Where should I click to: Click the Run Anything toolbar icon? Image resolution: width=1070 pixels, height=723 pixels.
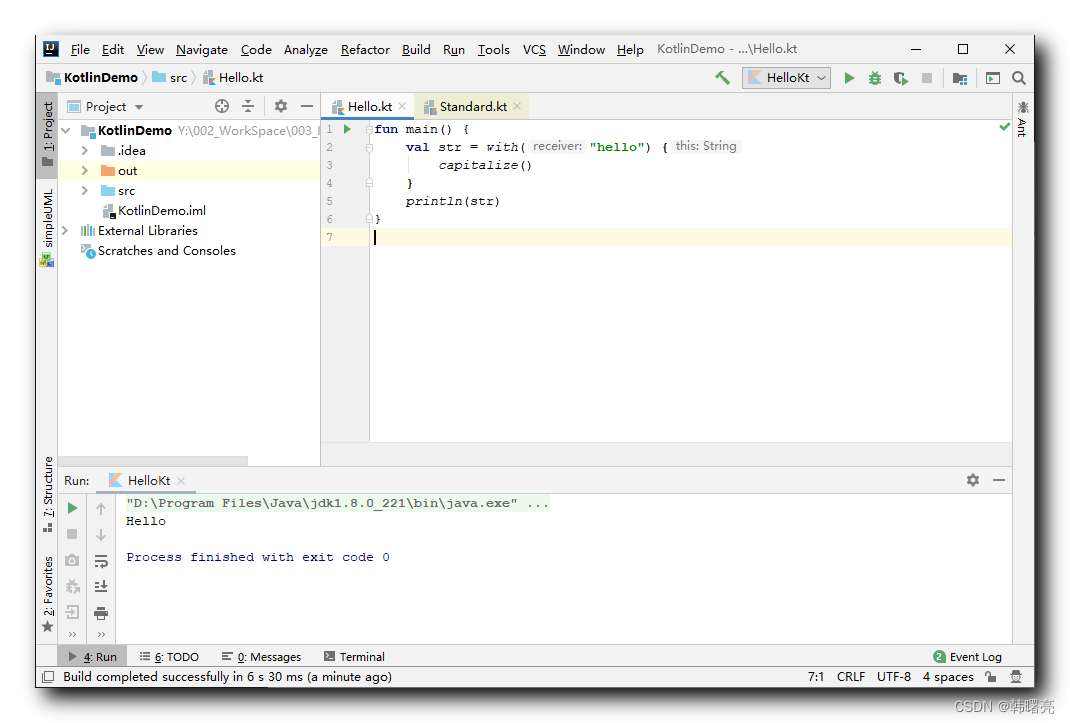click(993, 78)
